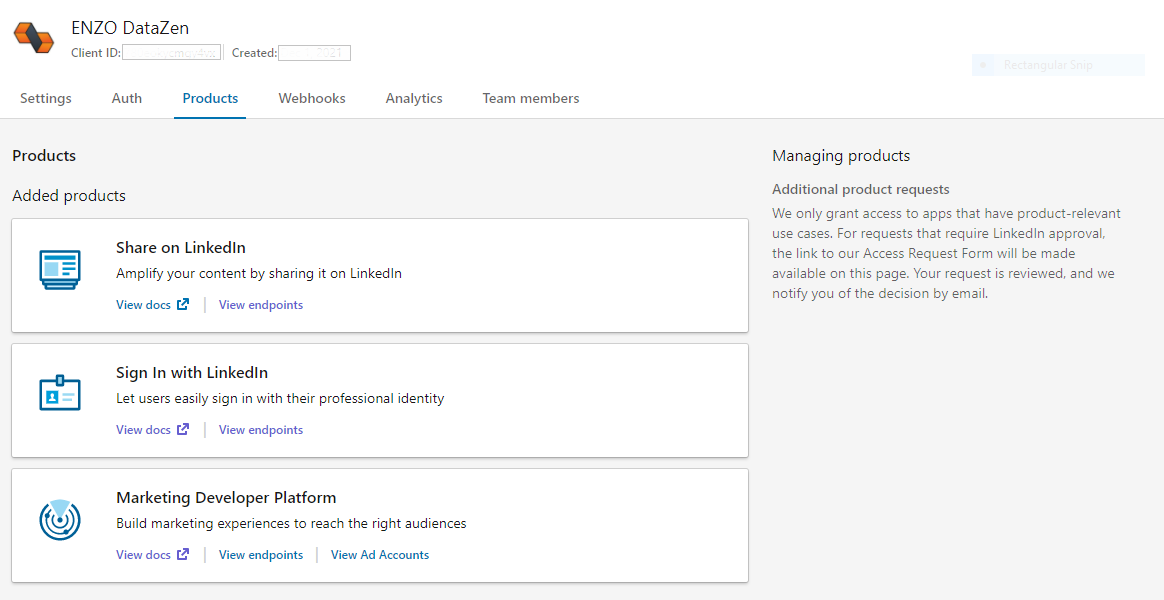Open View docs for Sign In with LinkedIn

pyautogui.click(x=143, y=429)
